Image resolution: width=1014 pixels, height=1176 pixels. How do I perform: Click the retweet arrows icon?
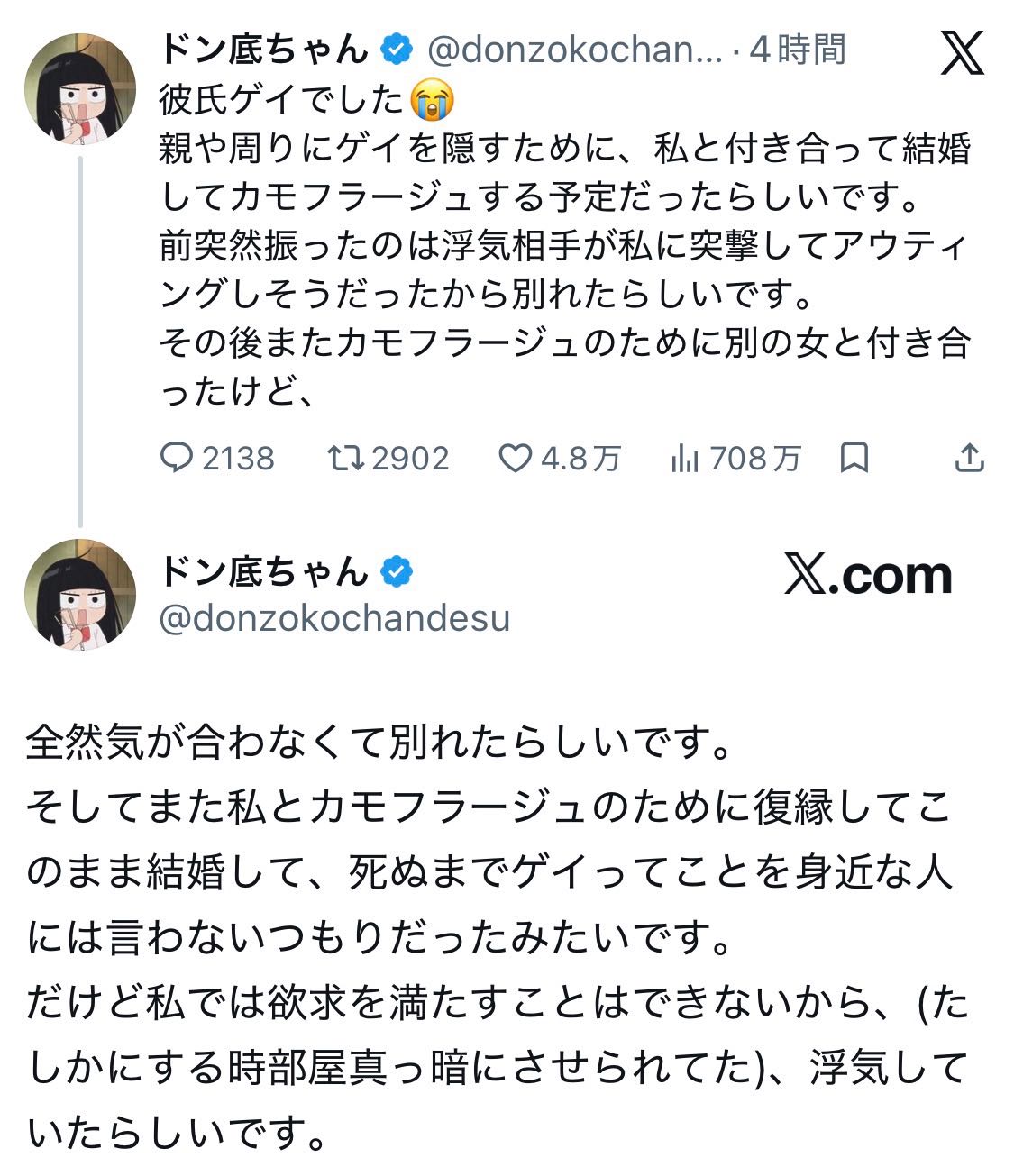[346, 459]
